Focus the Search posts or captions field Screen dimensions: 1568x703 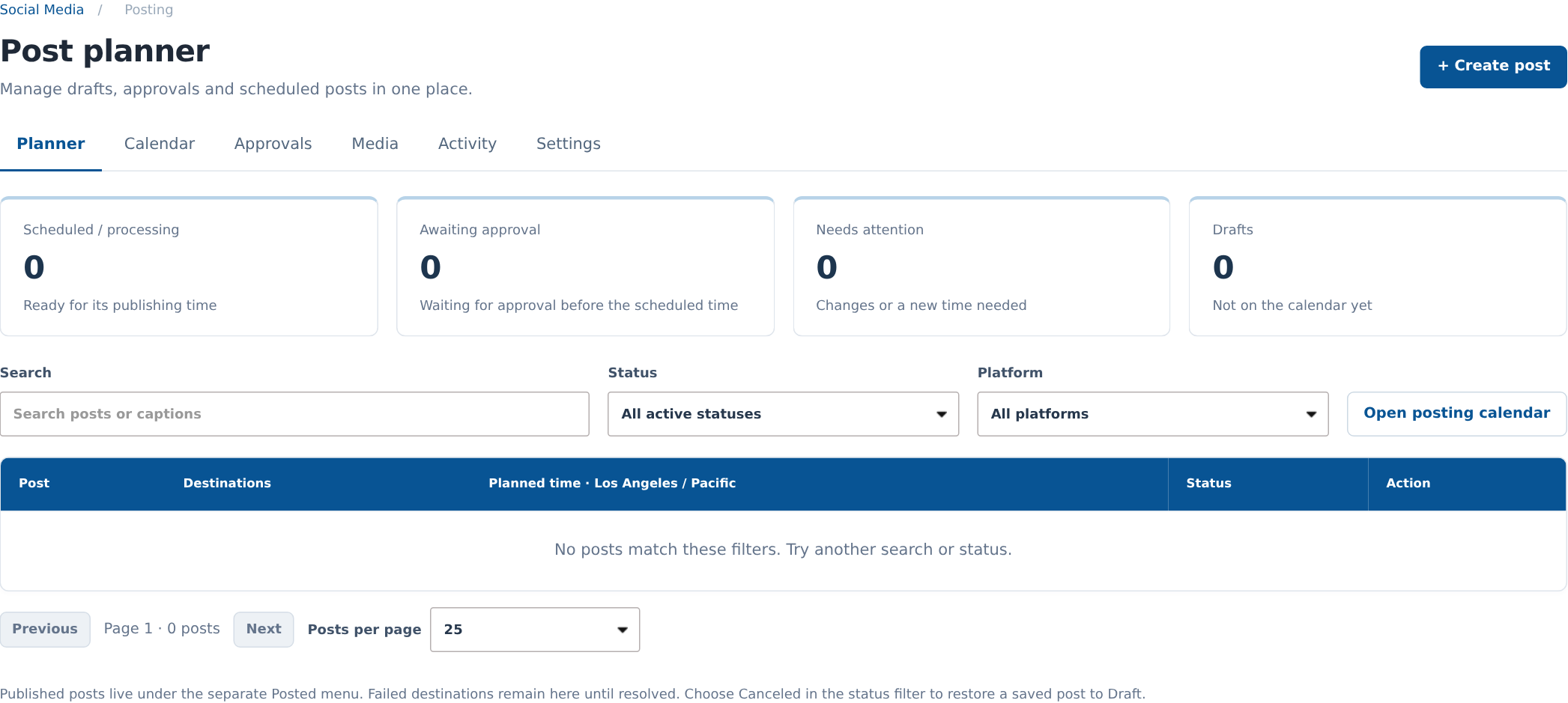coord(294,414)
